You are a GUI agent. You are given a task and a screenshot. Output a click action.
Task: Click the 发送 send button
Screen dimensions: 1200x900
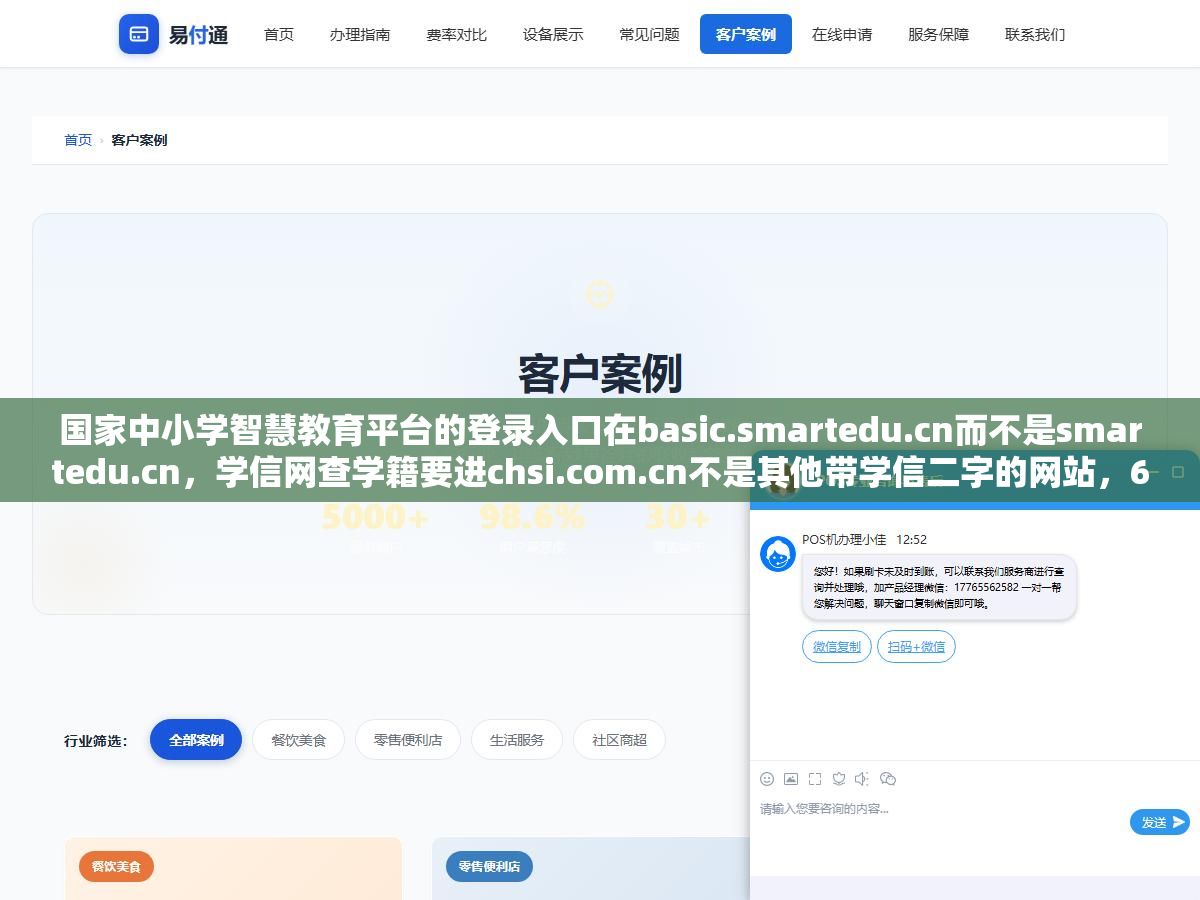coord(1160,822)
